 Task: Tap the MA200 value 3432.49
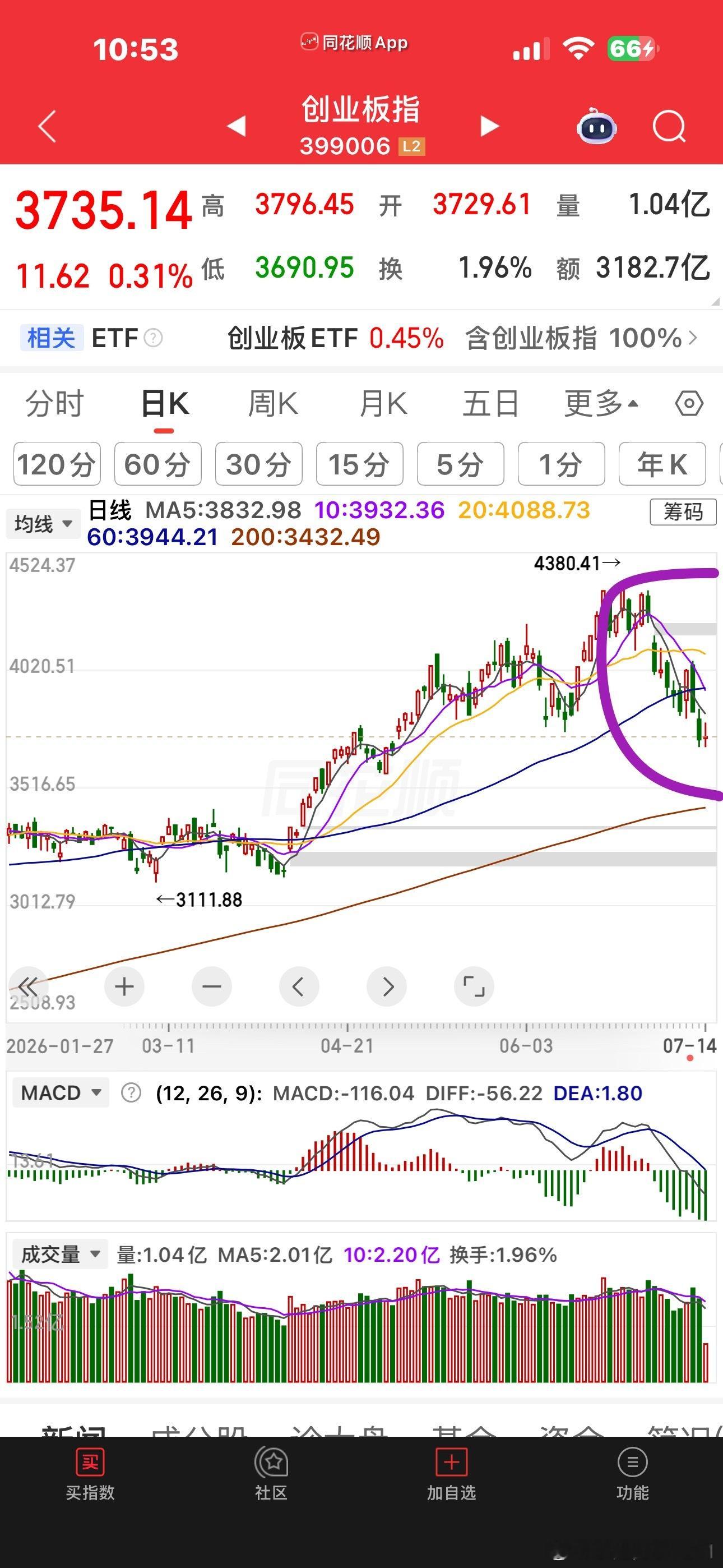point(305,537)
